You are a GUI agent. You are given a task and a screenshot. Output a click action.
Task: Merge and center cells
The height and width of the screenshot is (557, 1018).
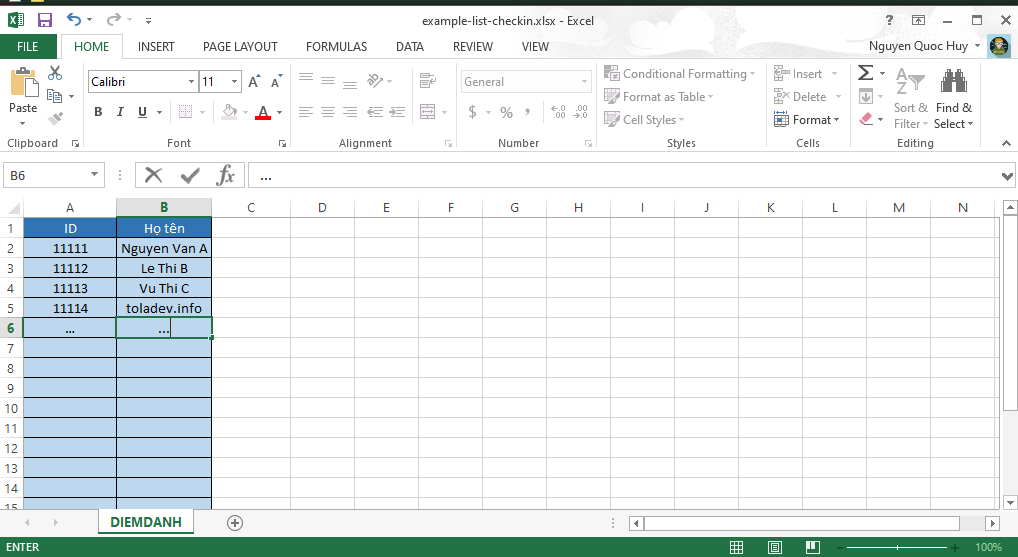427,112
